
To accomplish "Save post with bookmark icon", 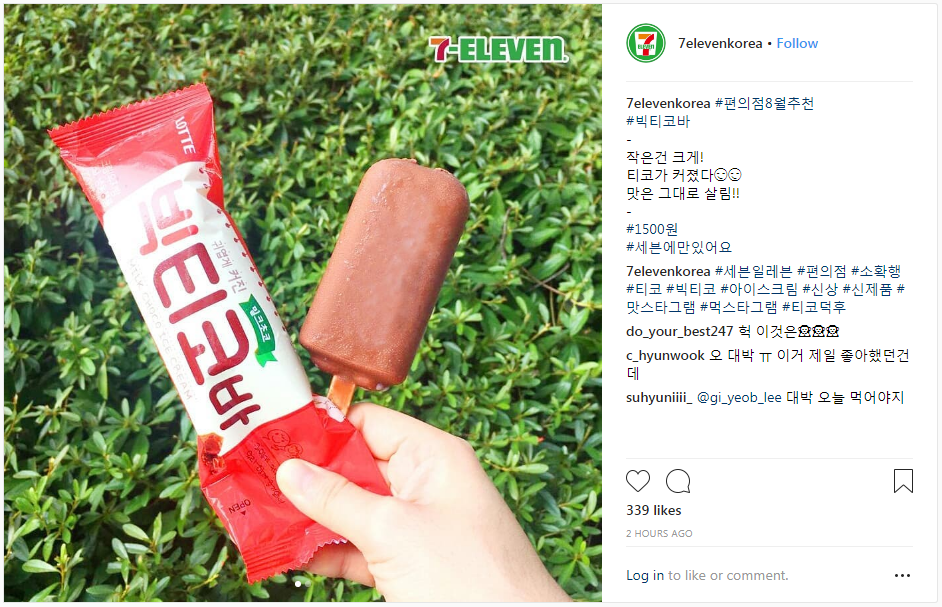I will point(903,481).
